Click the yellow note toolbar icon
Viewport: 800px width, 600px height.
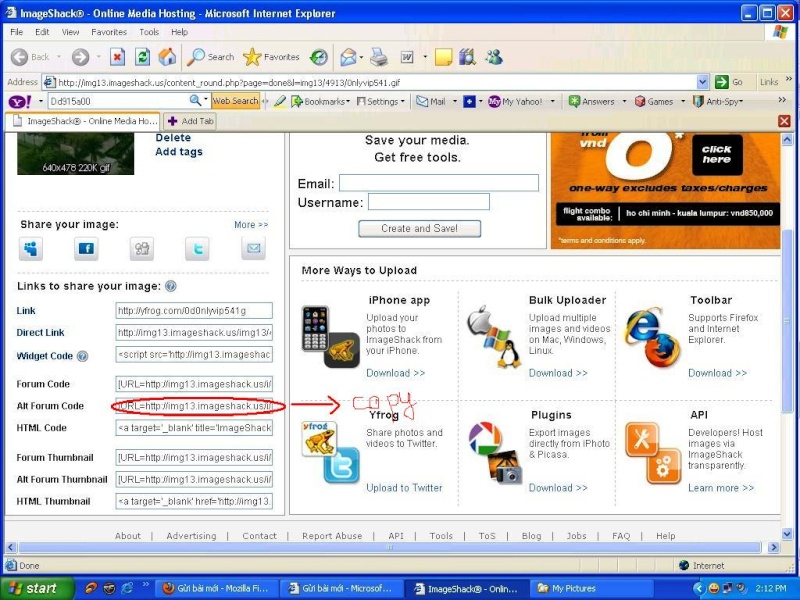click(443, 57)
